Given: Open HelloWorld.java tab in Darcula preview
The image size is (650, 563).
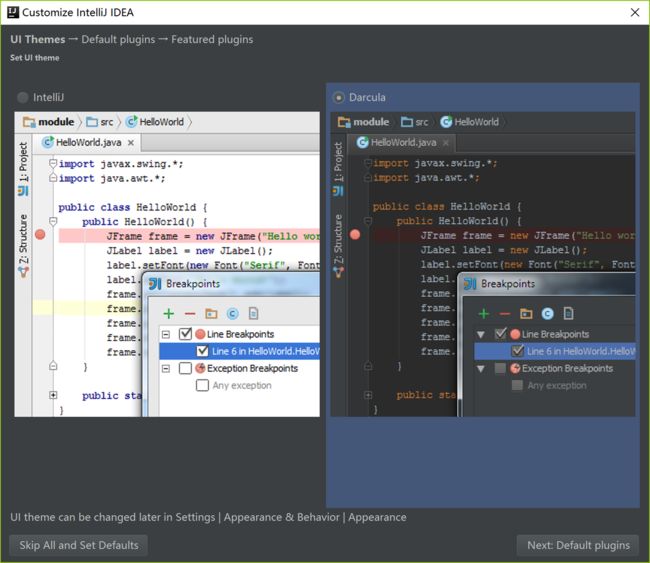Looking at the screenshot, I should tap(403, 143).
